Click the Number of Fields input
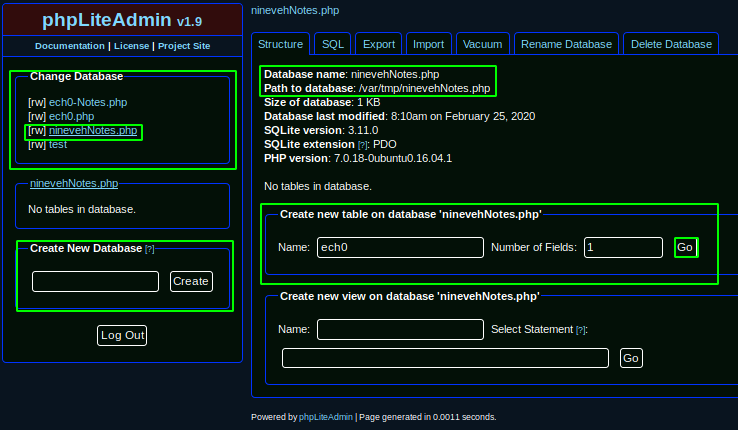This screenshot has height=430, width=738. click(x=623, y=247)
